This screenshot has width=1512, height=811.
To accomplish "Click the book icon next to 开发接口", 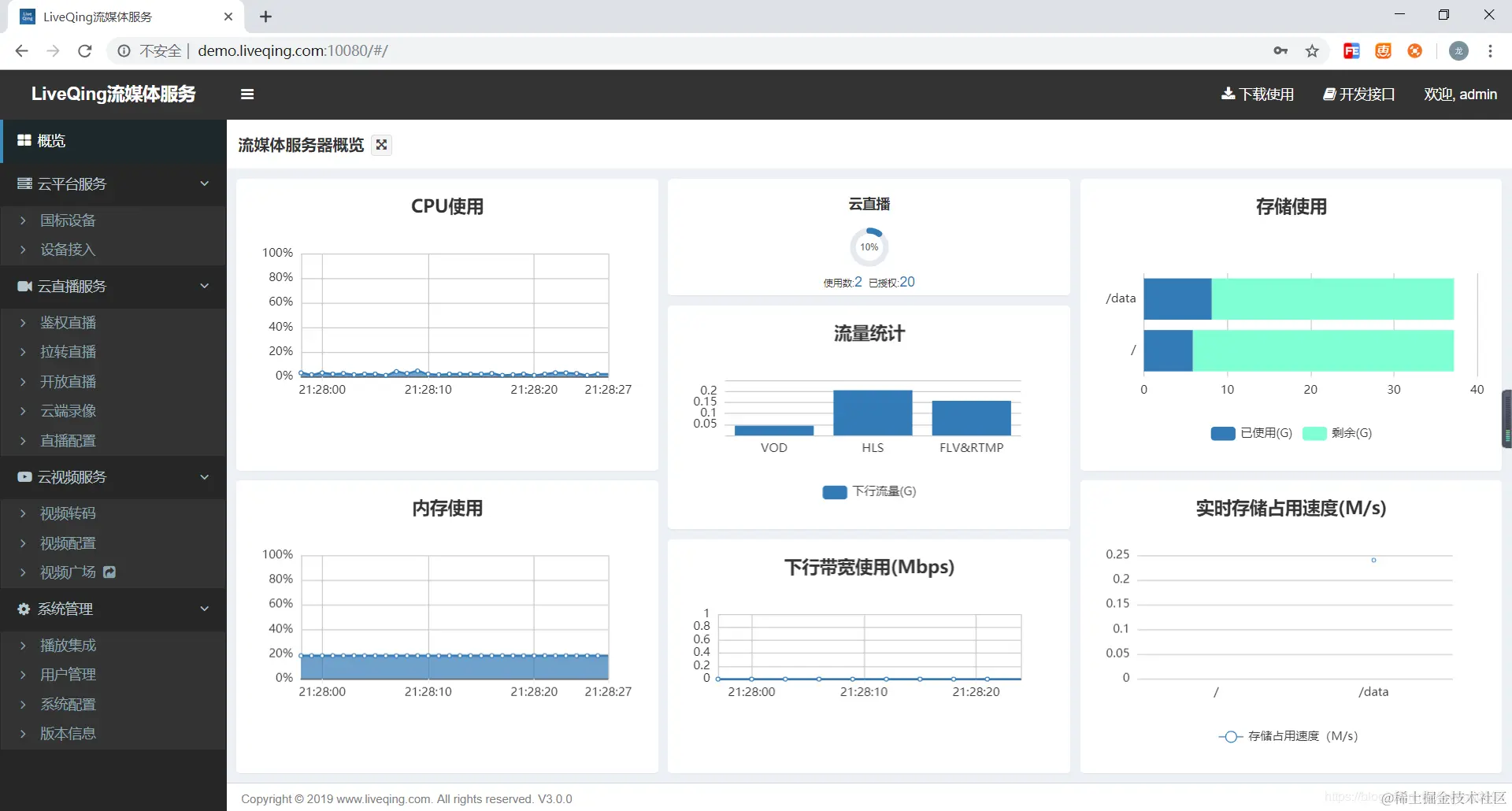I will [1329, 94].
